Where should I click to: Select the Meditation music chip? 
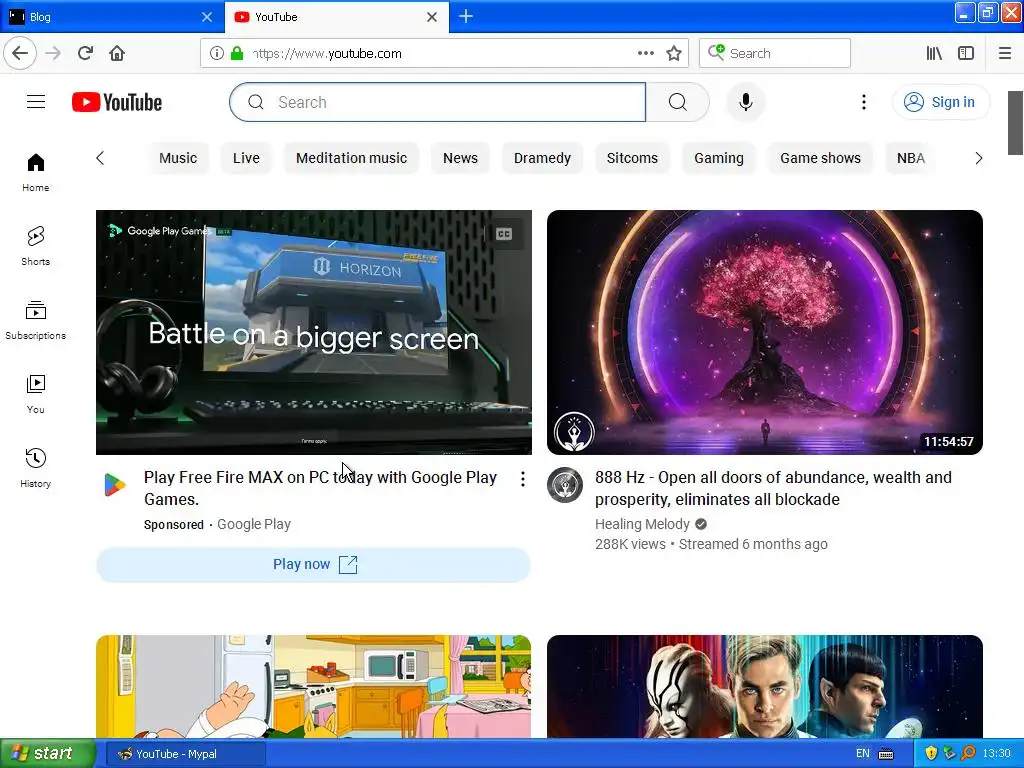[x=351, y=158]
